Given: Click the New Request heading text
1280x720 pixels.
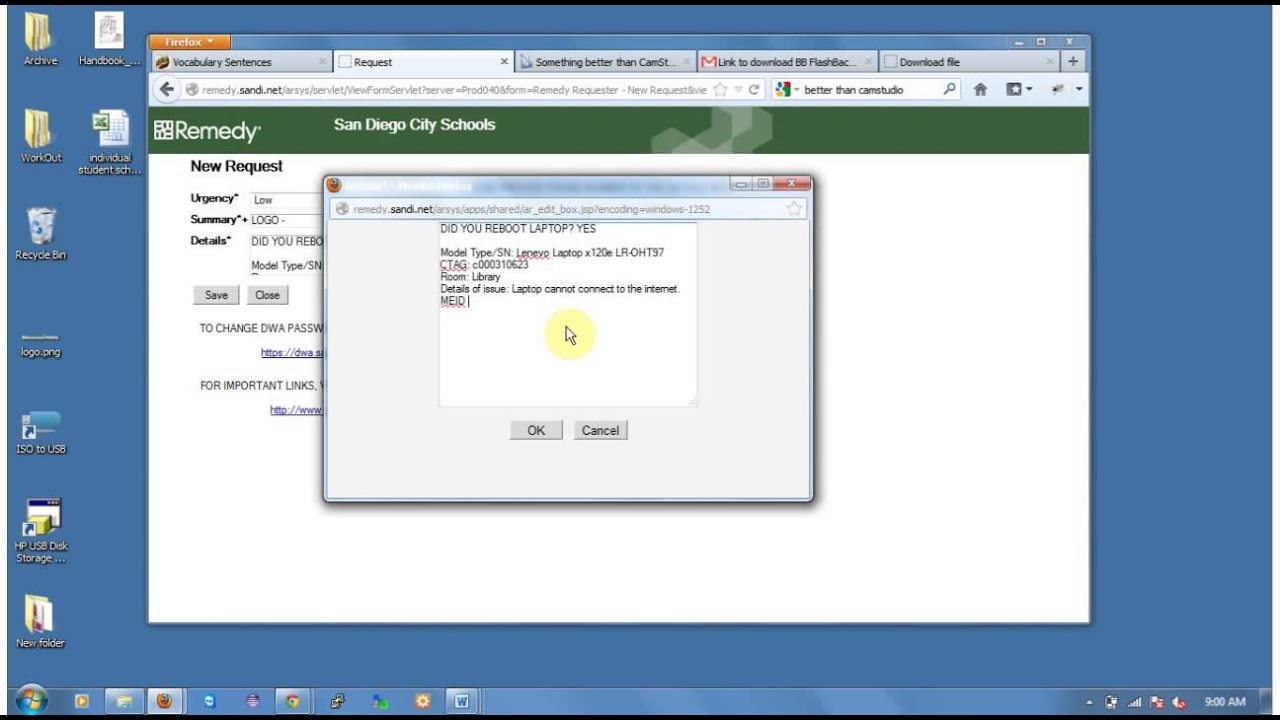Looking at the screenshot, I should (x=237, y=166).
